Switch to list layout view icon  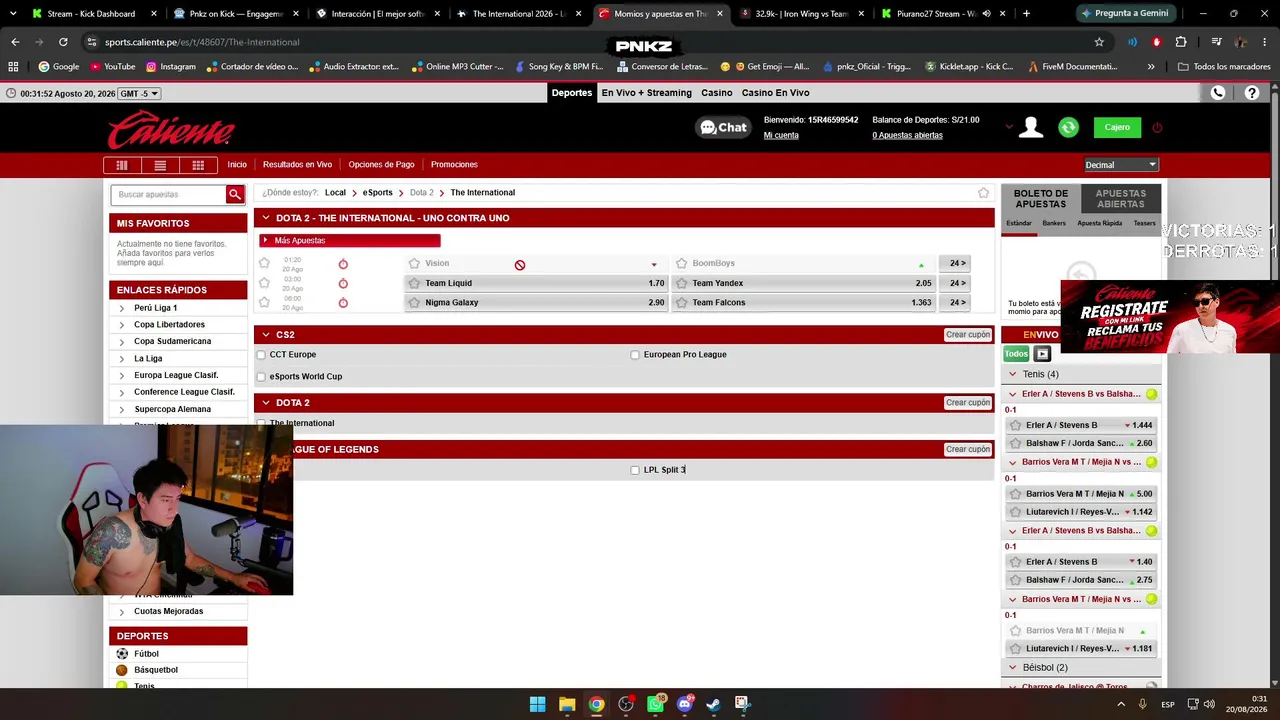[x=160, y=165]
